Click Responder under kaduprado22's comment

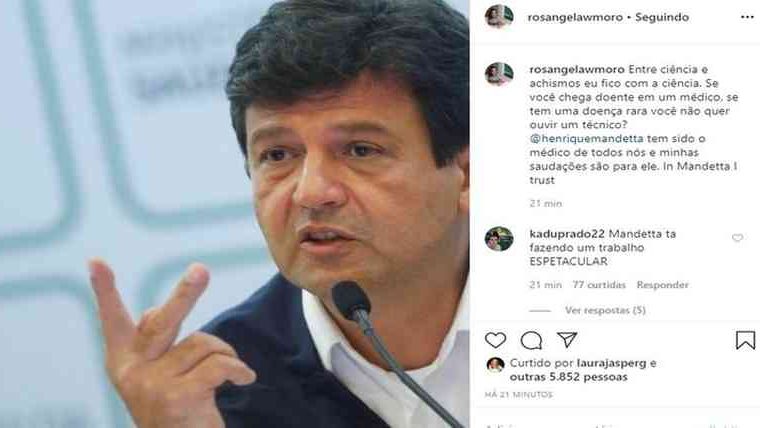coord(662,285)
